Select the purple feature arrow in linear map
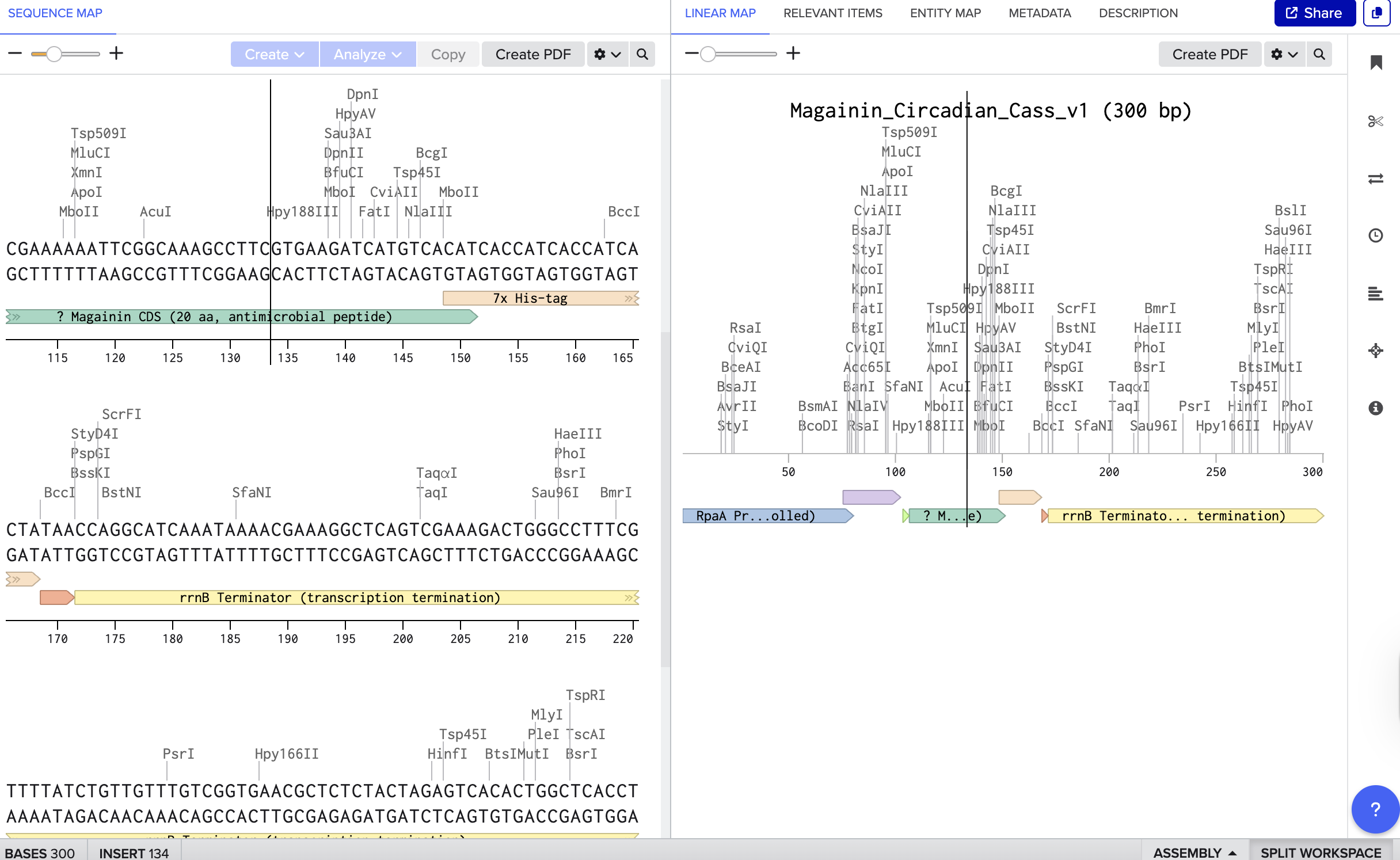 tap(872, 497)
